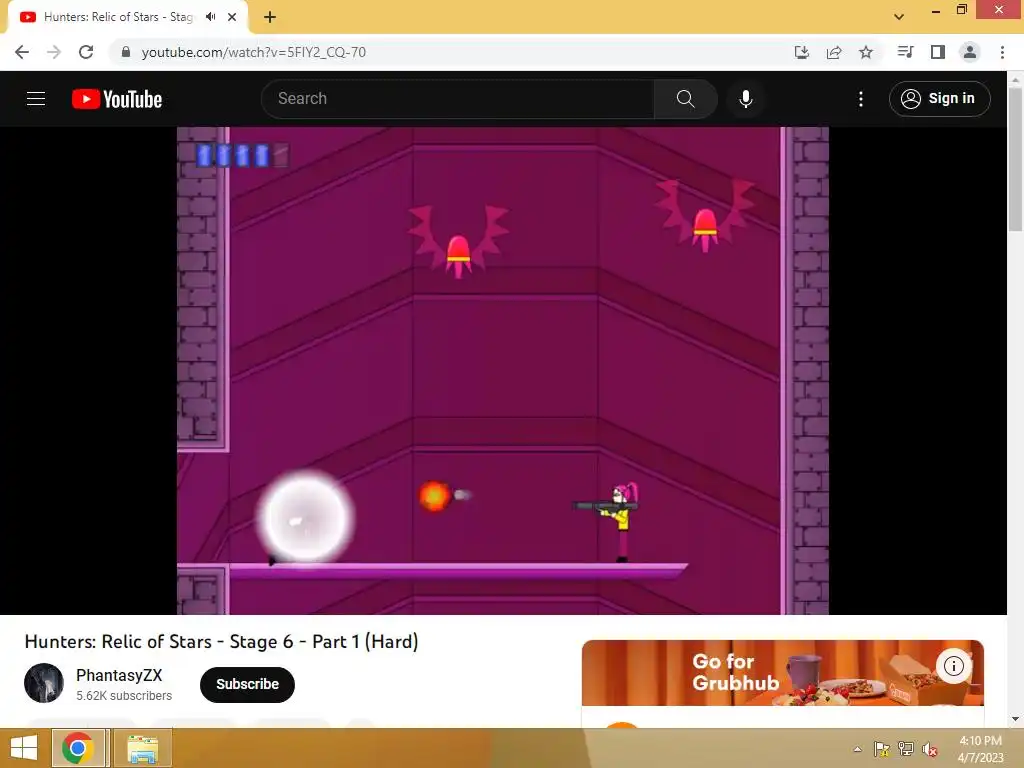Screen dimensions: 1024x768
Task: Open the YouTube hamburger guide menu
Action: [36, 99]
